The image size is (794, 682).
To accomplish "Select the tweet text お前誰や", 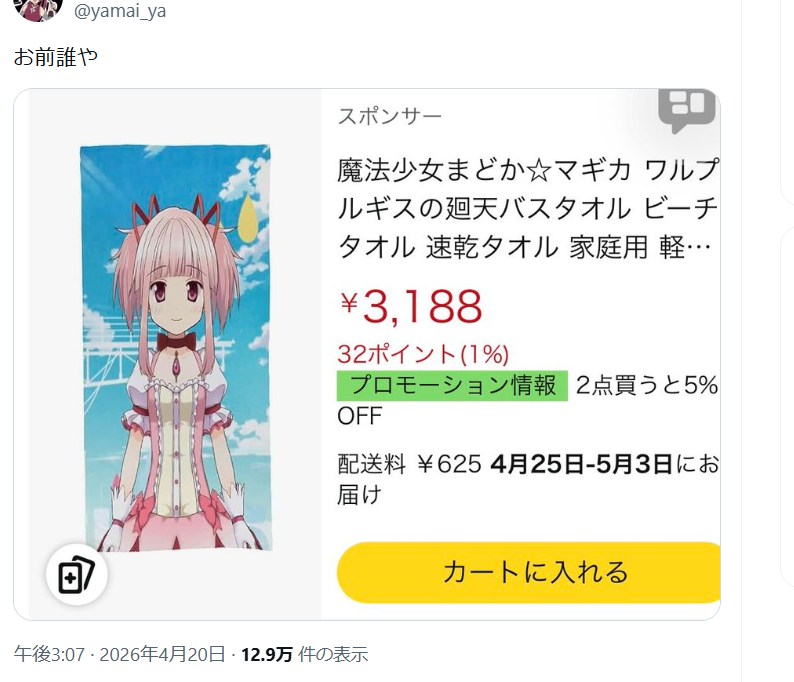I will pyautogui.click(x=56, y=57).
